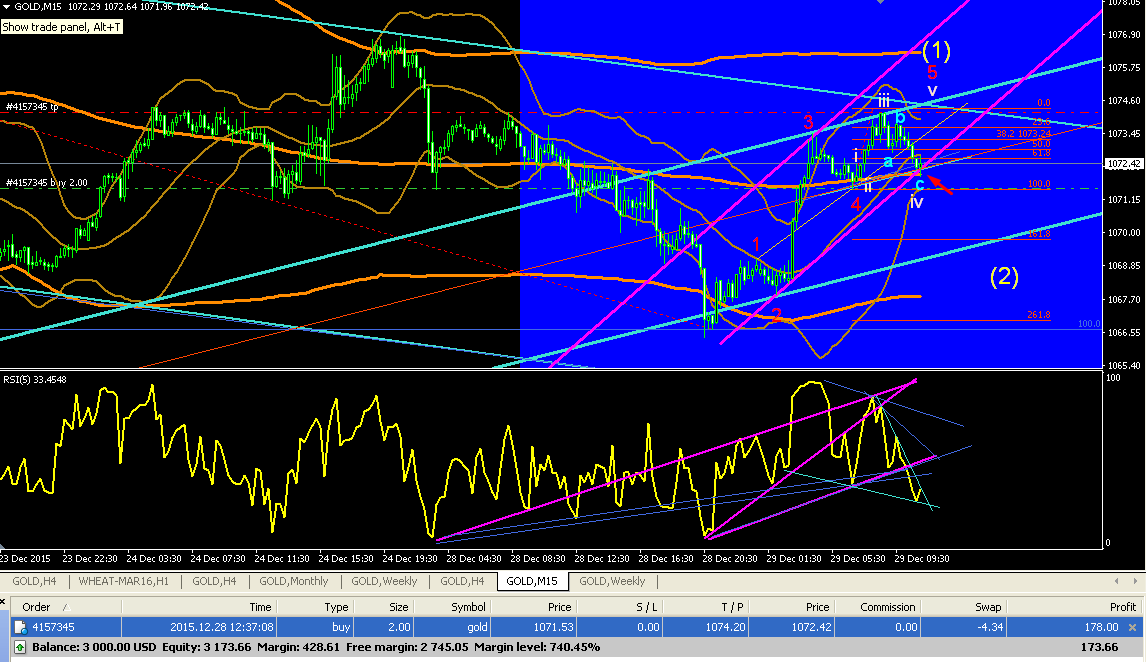Open the GOLD,Weekly tab right after GOLD,Monthly
The height and width of the screenshot is (662, 1146).
(x=384, y=581)
